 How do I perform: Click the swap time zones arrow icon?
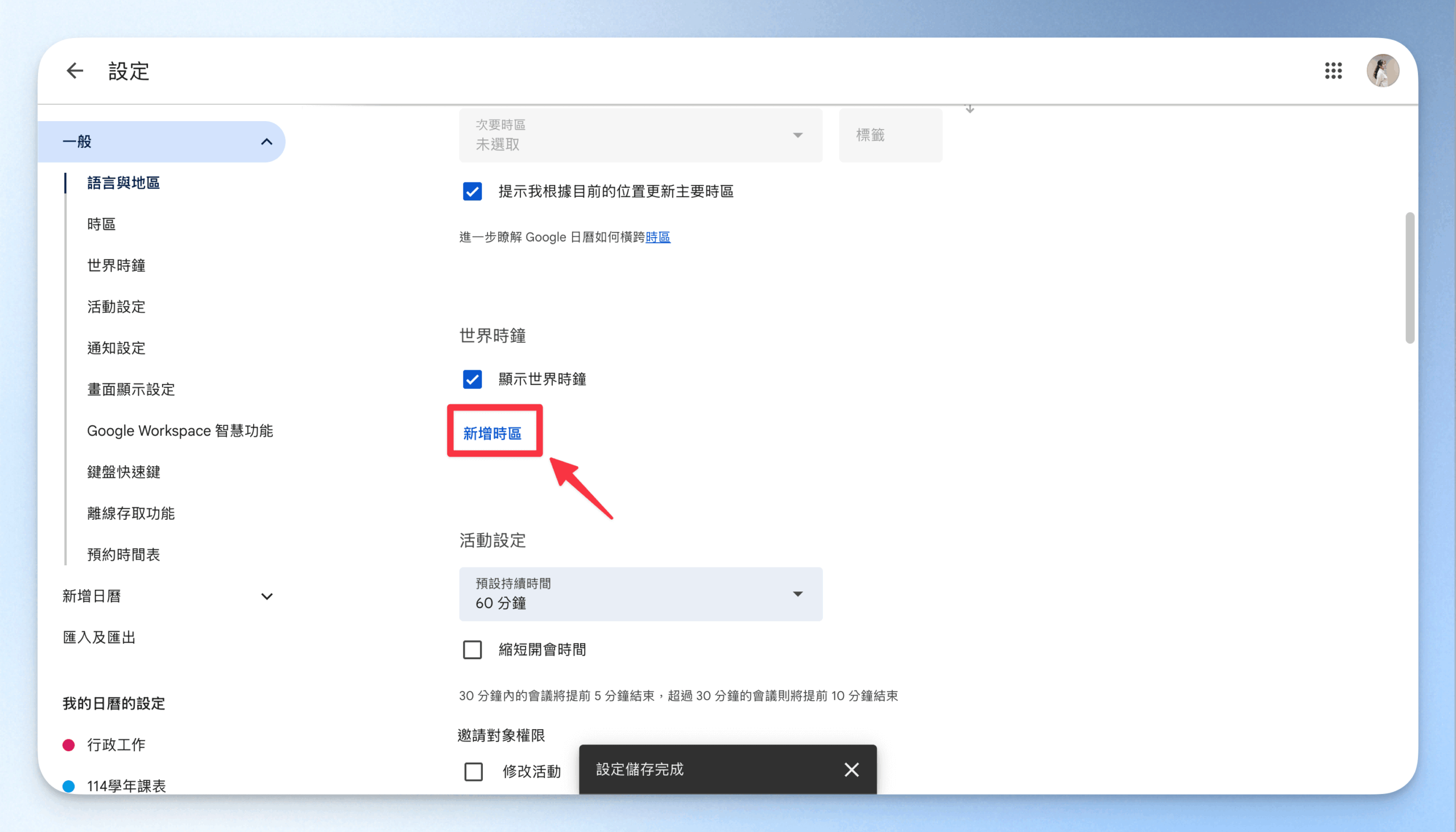click(969, 109)
